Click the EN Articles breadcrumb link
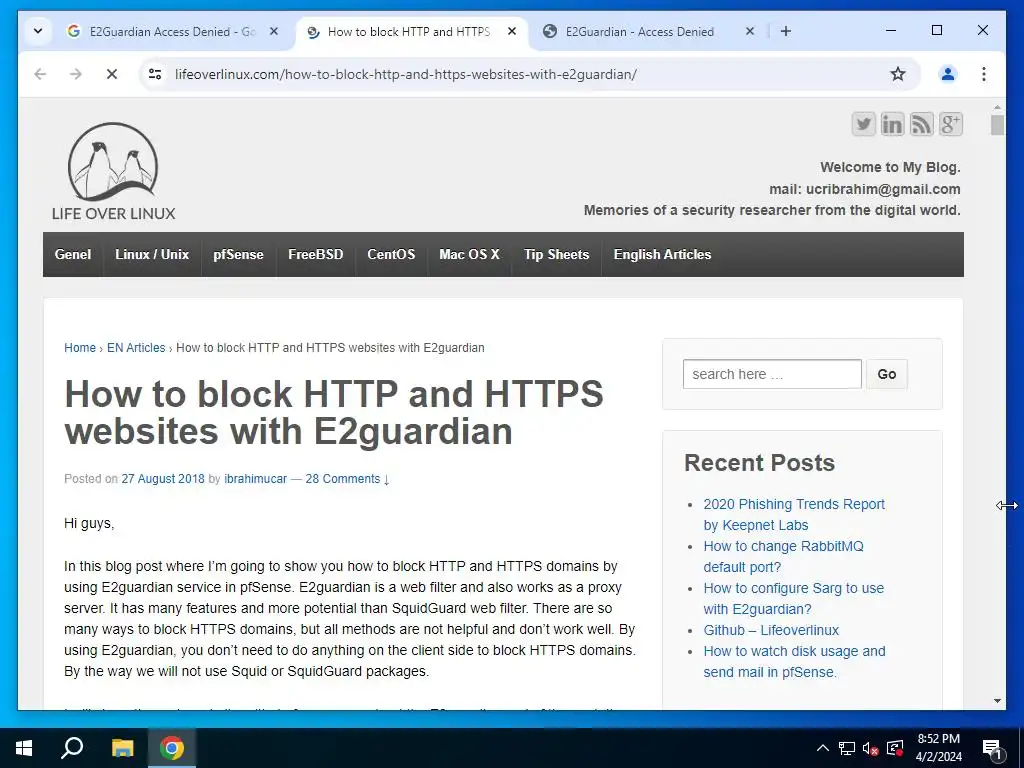Image resolution: width=1024 pixels, height=768 pixels. (136, 348)
